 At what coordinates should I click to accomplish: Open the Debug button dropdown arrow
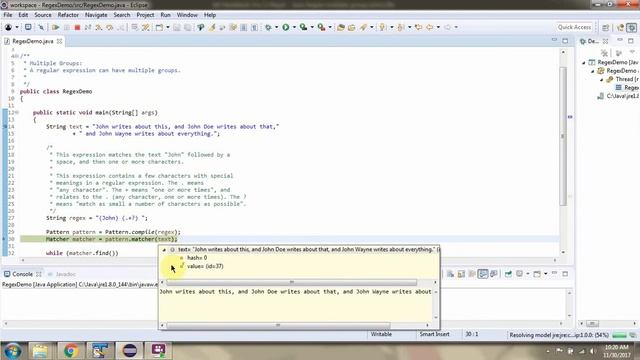point(276,27)
